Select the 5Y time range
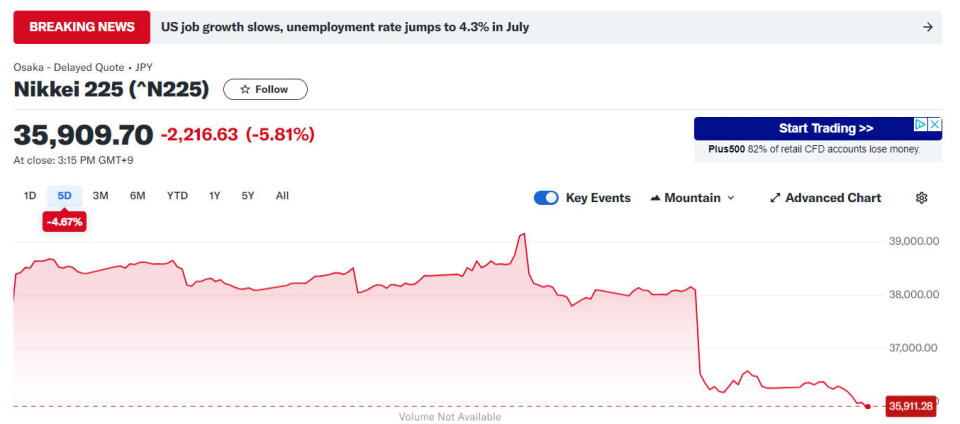 248,196
